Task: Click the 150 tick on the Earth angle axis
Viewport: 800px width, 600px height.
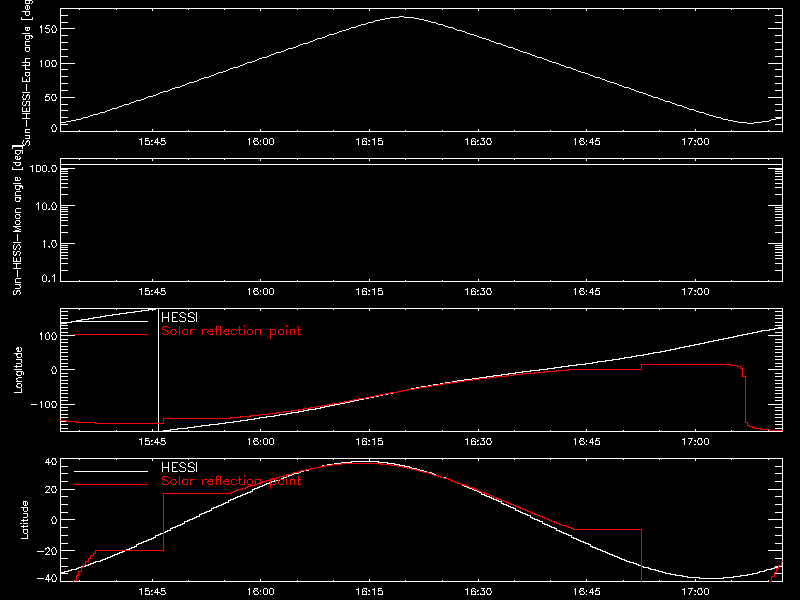Action: (x=48, y=30)
